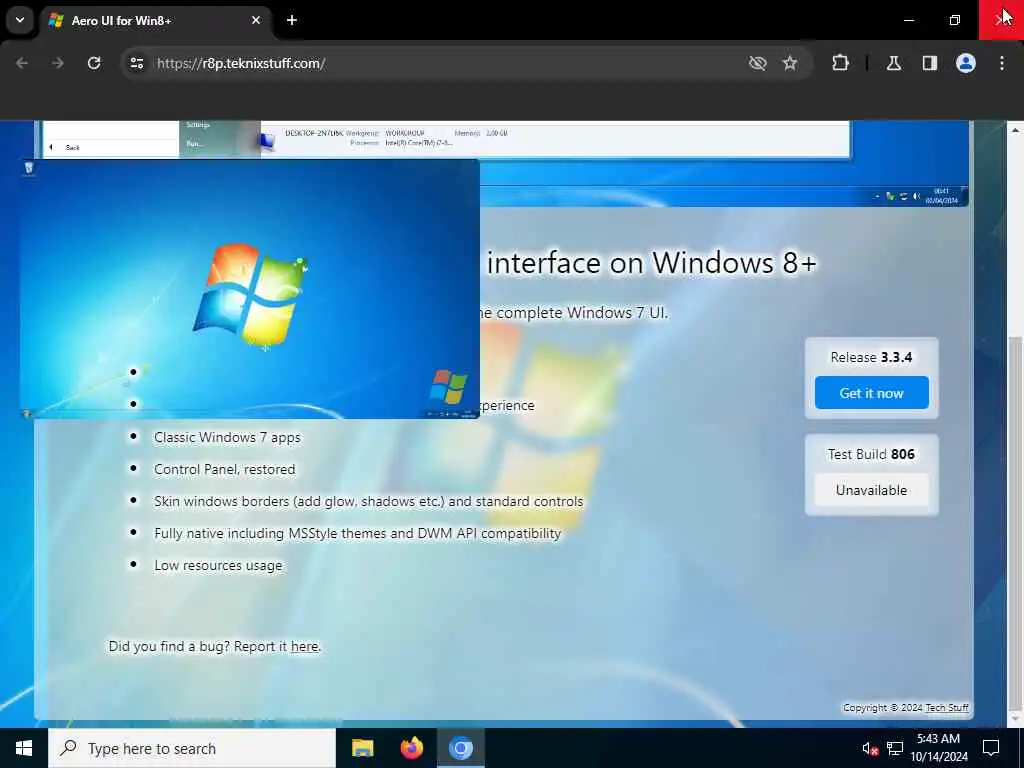
Task: Go forward to next page
Action: point(58,63)
